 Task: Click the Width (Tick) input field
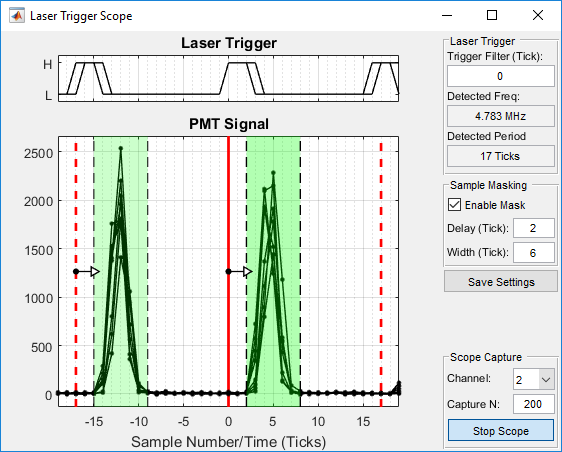pyautogui.click(x=534, y=252)
